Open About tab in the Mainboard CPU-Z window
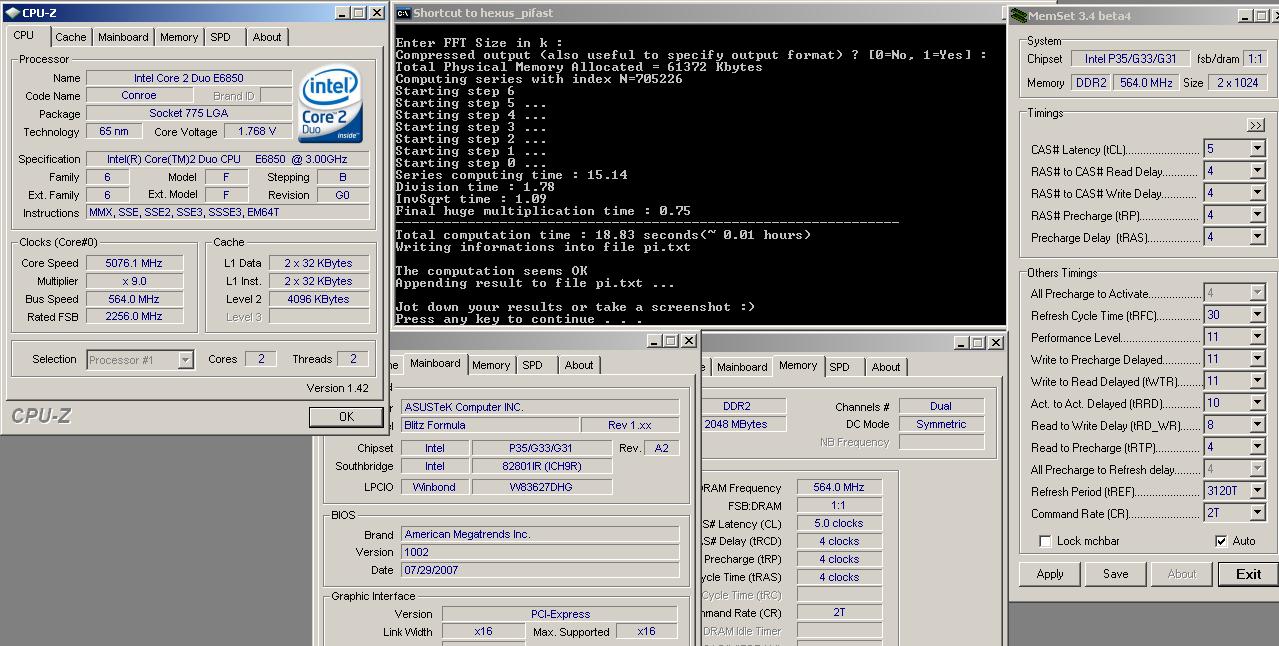1279x646 pixels. (579, 365)
